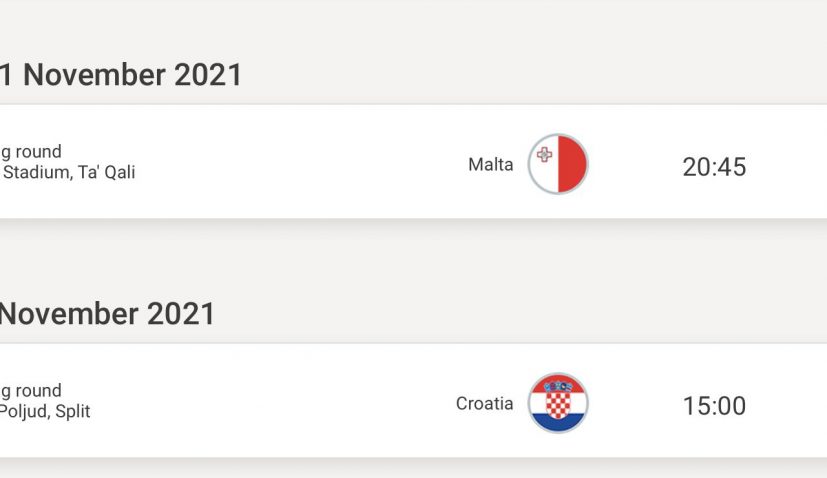The width and height of the screenshot is (827, 478).
Task: Select the Croatia team name
Action: click(x=484, y=404)
